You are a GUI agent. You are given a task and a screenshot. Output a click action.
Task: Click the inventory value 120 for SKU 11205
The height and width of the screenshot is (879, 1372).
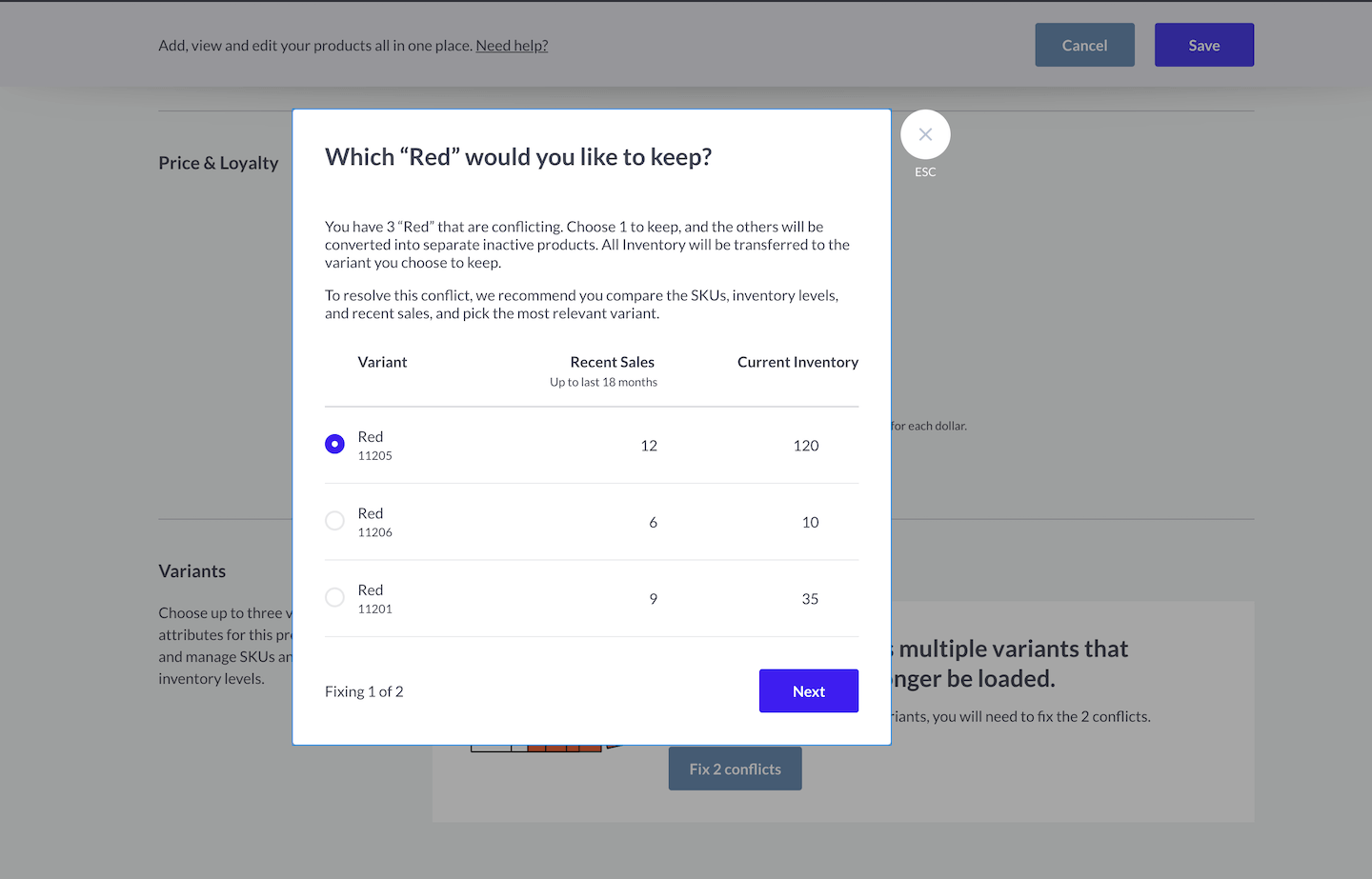806,446
